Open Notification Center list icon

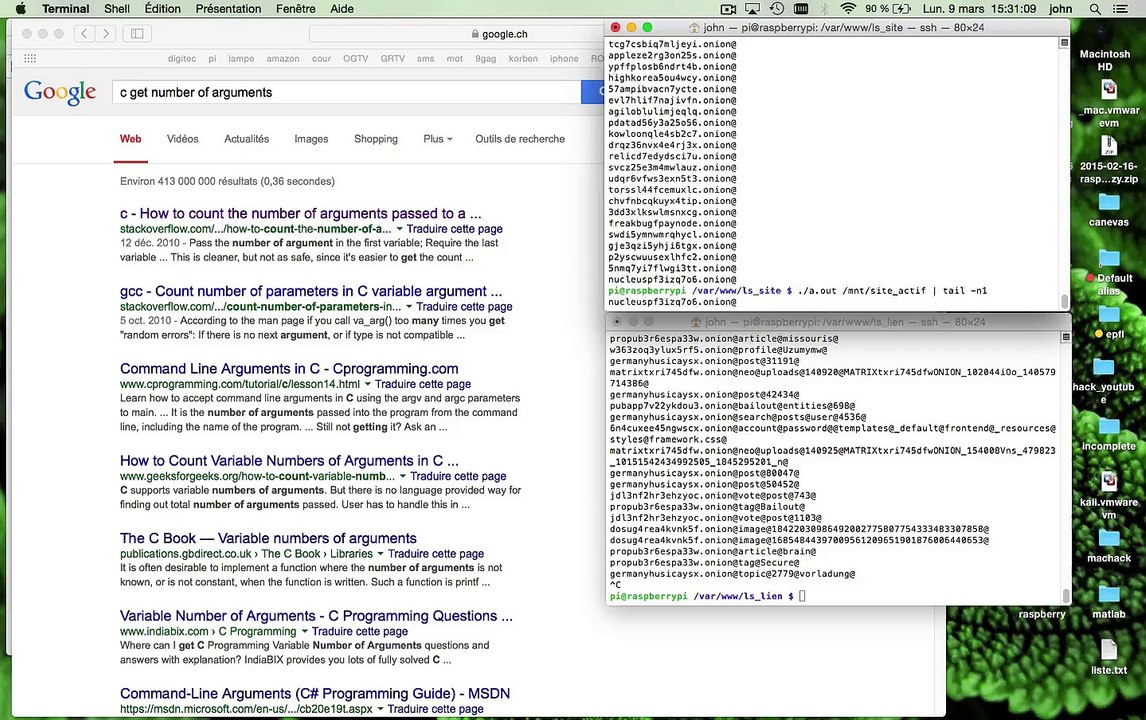pyautogui.click(x=1120, y=9)
